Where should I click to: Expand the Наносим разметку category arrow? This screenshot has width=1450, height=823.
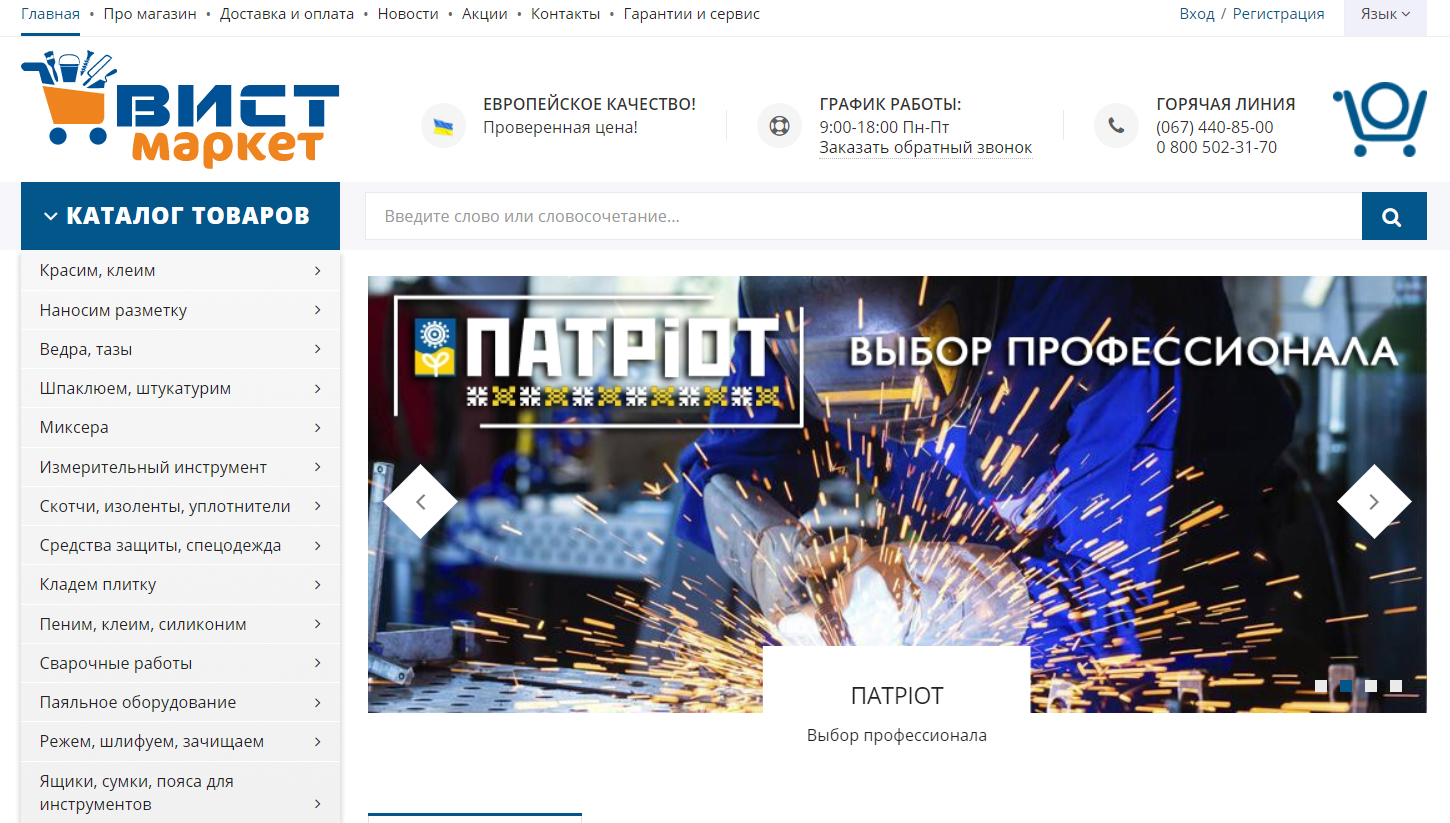point(317,310)
